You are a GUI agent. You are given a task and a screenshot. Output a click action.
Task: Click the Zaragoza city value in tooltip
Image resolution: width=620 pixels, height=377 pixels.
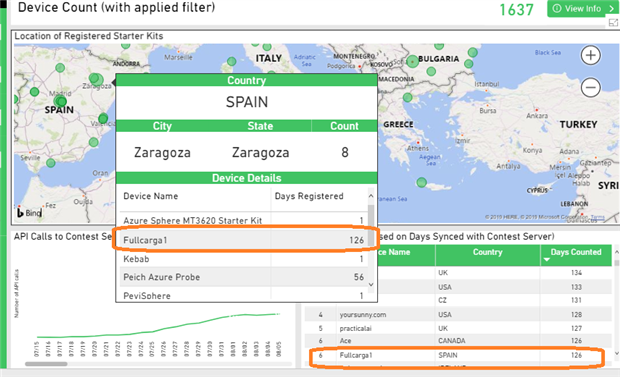[162, 152]
